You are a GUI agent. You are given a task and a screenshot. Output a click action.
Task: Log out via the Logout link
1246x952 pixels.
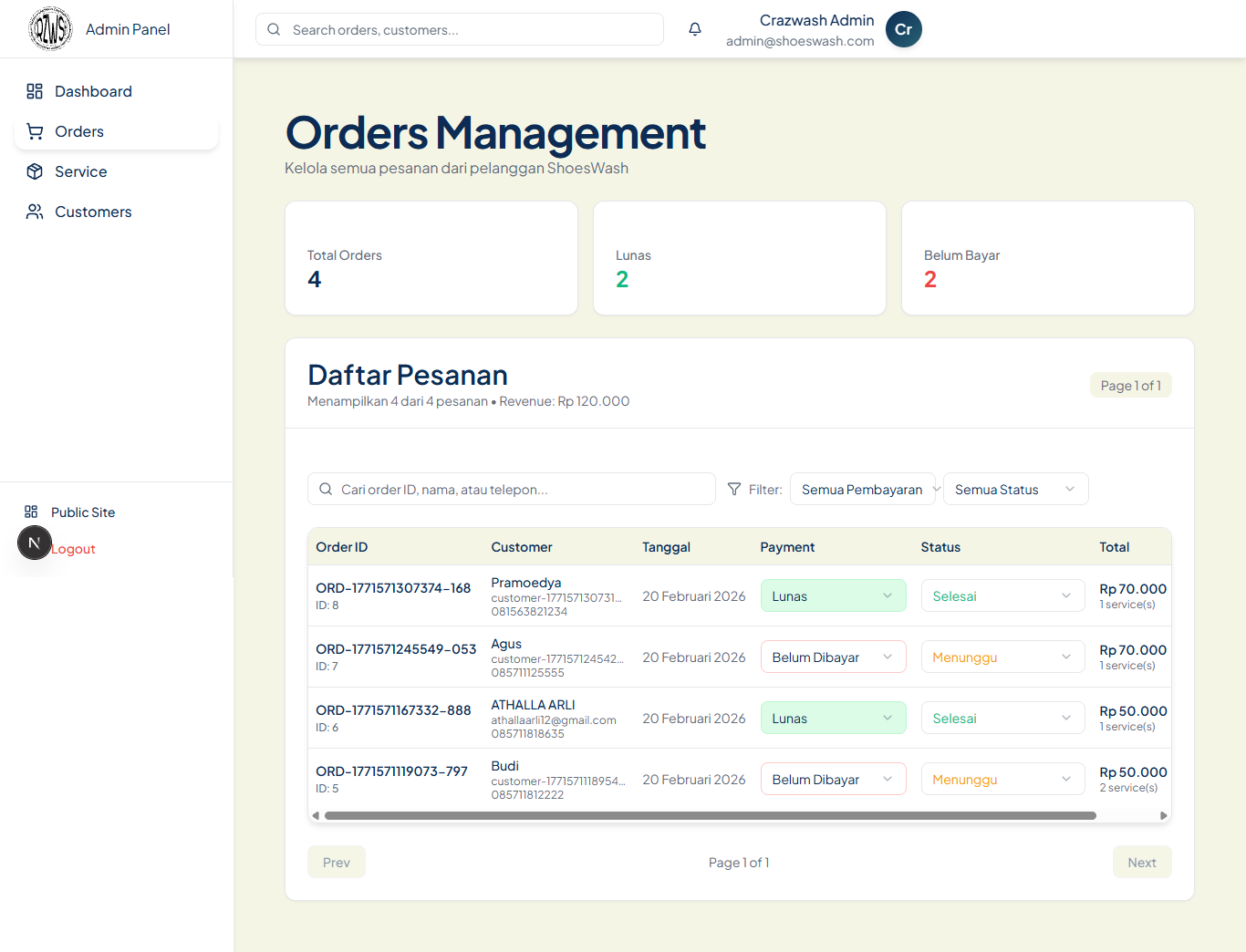[73, 549]
